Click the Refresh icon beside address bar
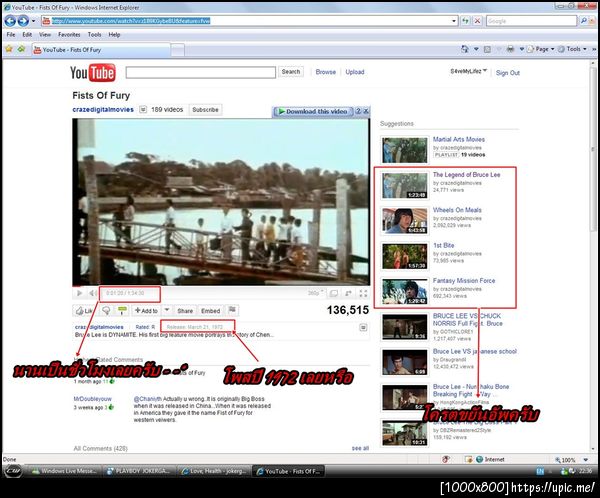Viewport: 600px width, 498px height. [x=465, y=21]
